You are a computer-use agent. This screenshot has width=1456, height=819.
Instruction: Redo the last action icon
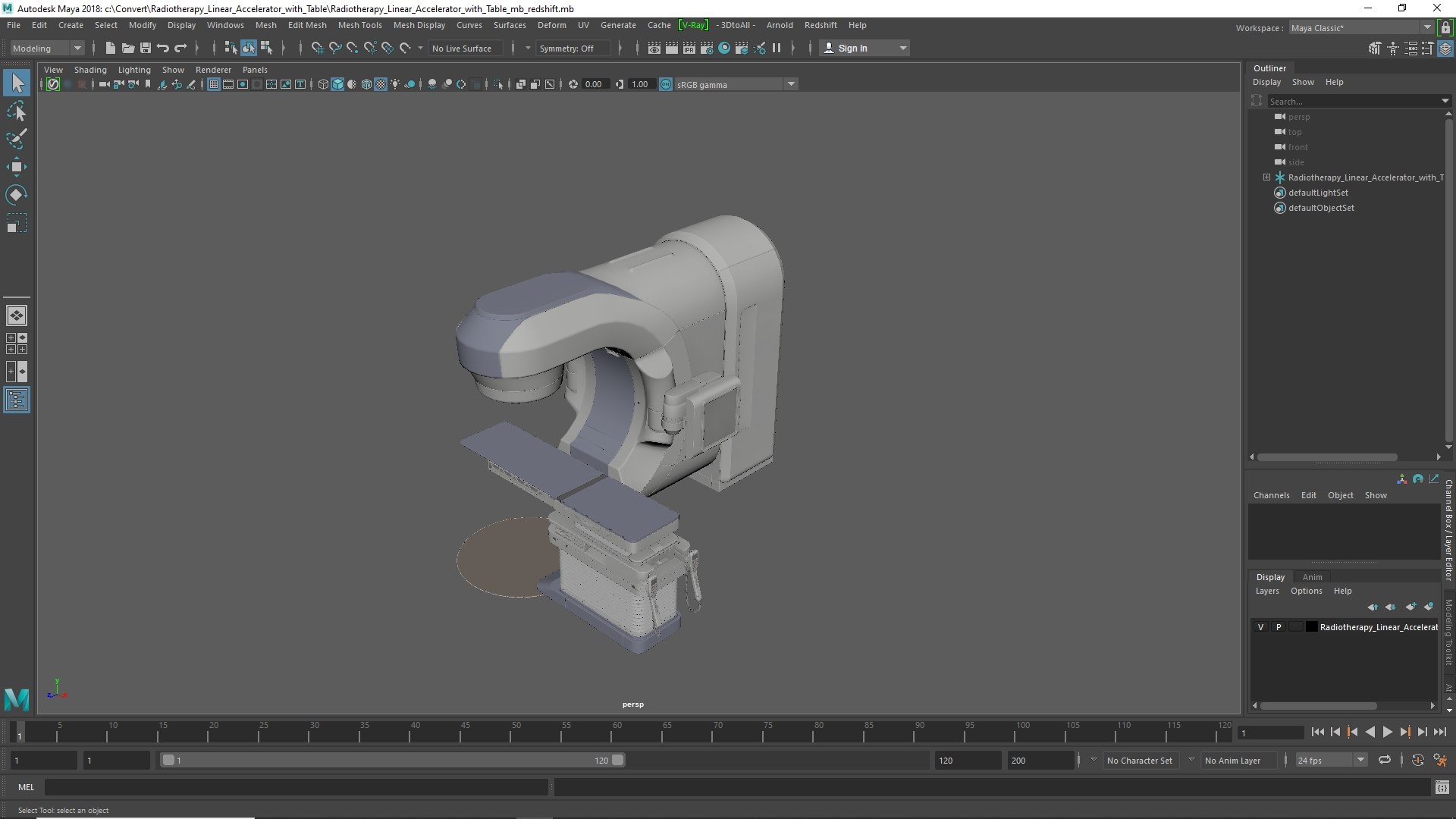180,48
